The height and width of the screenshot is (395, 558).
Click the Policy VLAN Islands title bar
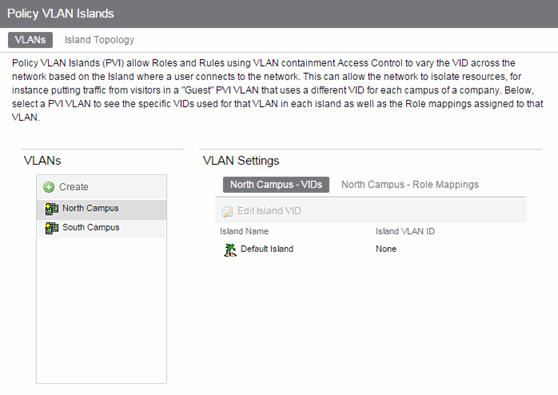point(279,14)
